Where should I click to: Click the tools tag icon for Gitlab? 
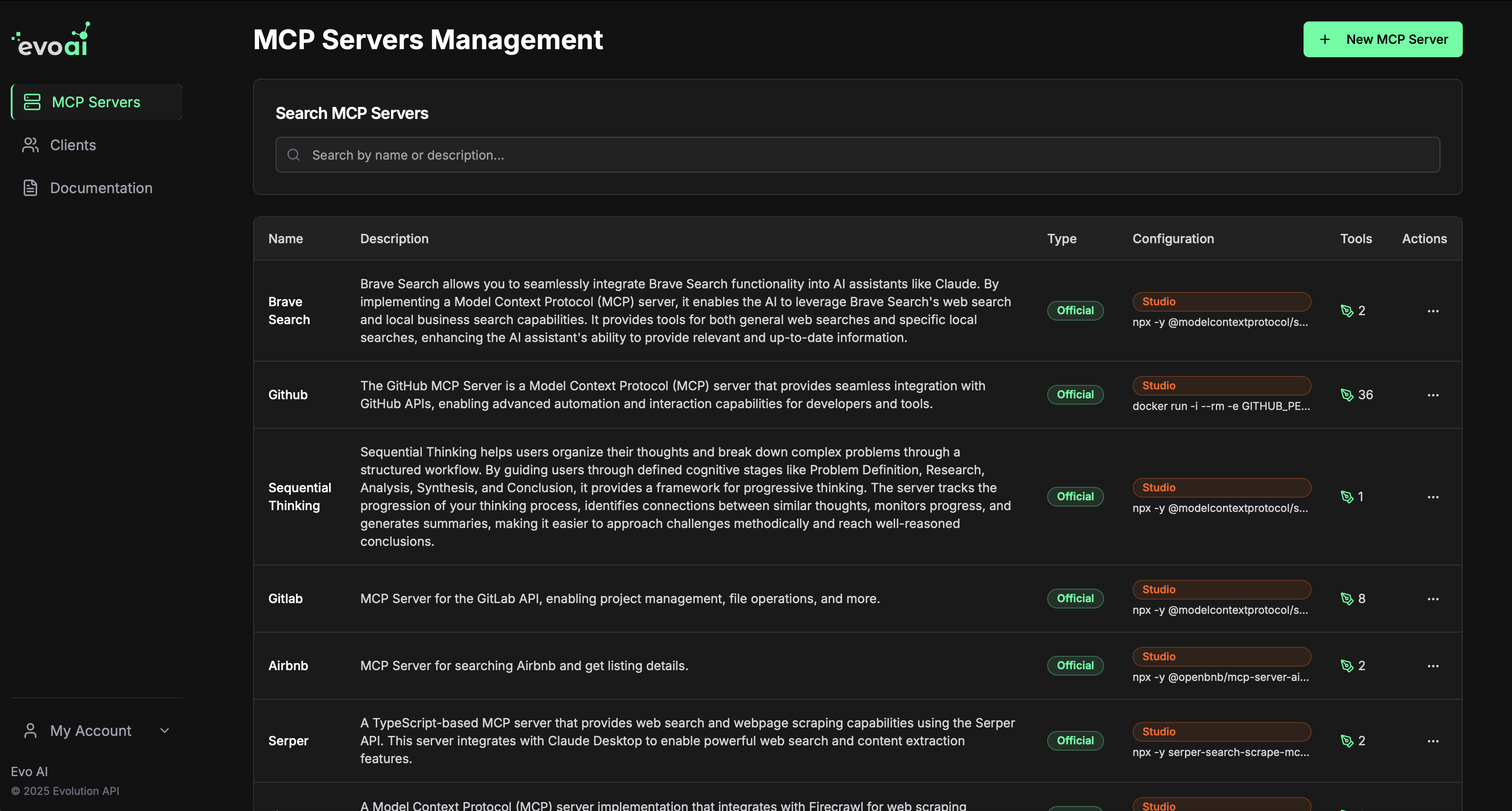[x=1347, y=599]
